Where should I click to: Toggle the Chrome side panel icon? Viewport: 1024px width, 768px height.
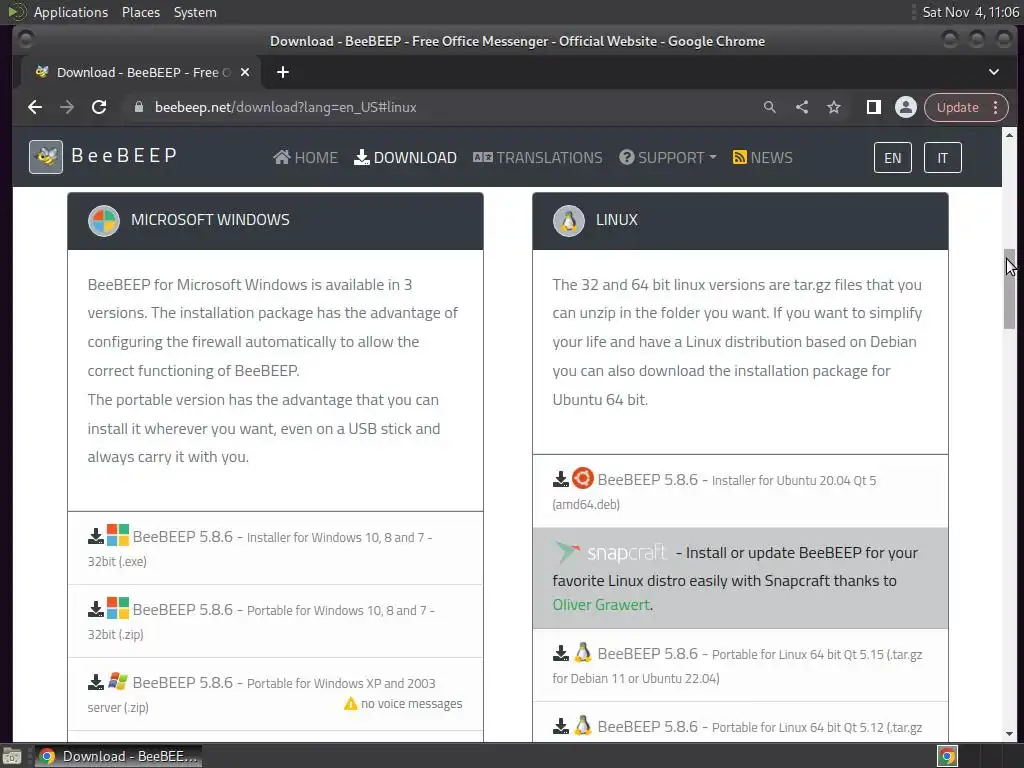click(x=873, y=107)
